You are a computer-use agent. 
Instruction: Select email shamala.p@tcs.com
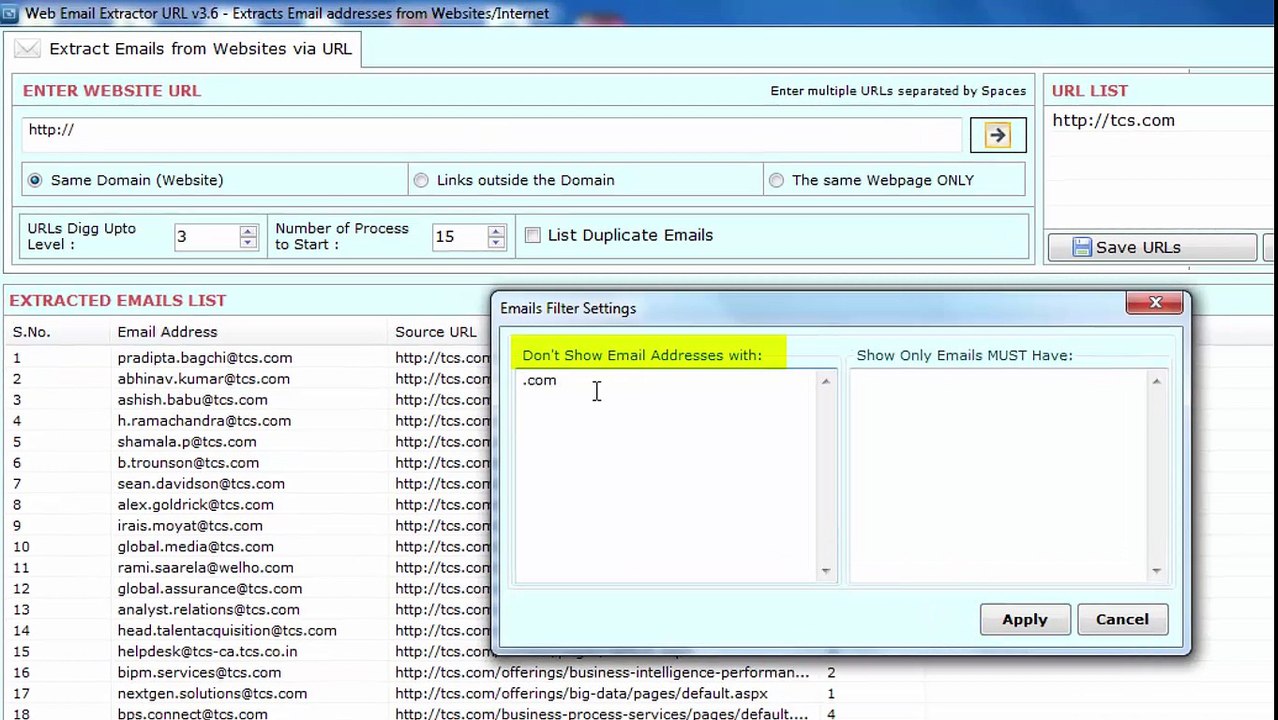(186, 441)
